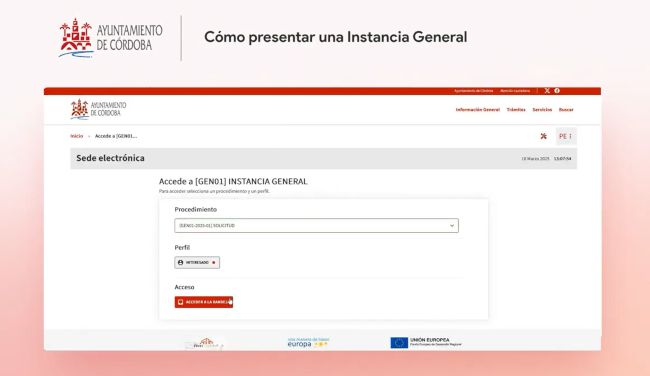Open the PE user menu
This screenshot has height=376, width=650.
[566, 136]
